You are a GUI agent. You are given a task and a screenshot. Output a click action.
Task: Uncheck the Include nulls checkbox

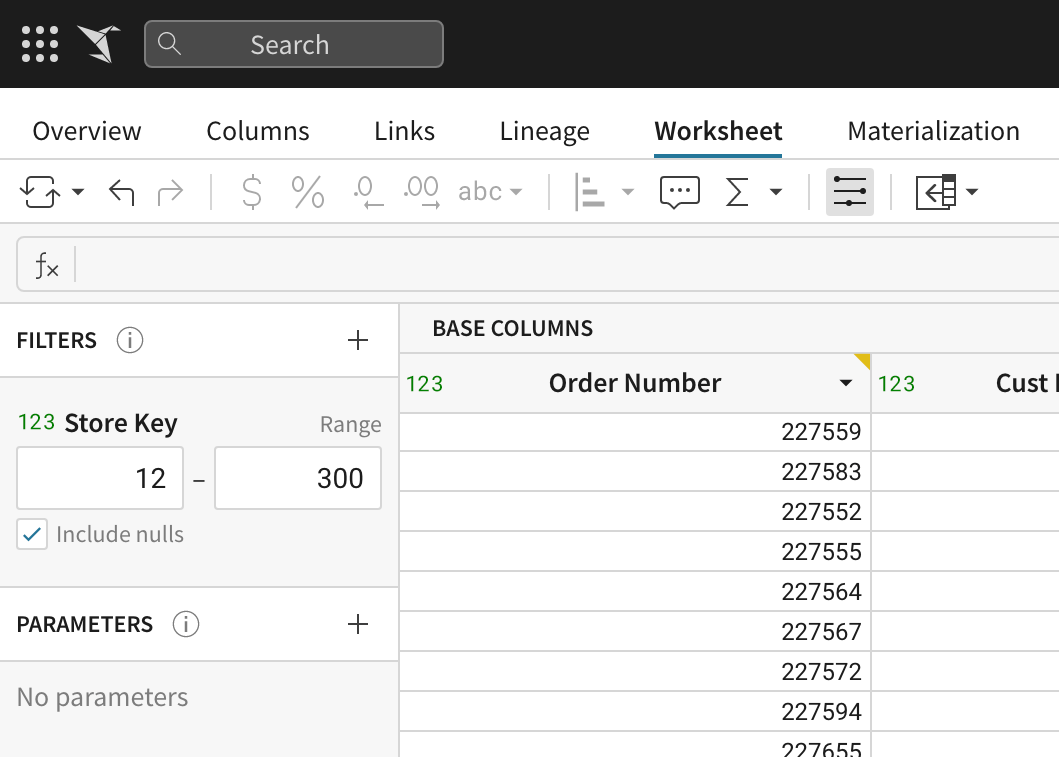(x=32, y=534)
